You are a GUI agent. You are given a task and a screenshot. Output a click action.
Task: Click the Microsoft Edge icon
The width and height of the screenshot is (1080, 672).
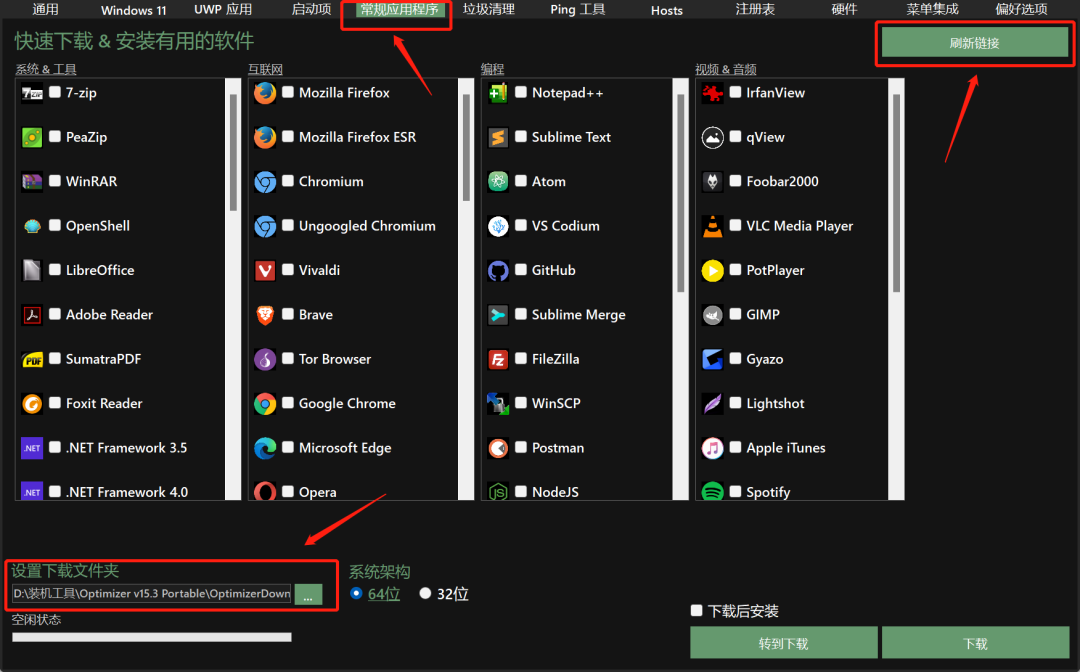point(264,448)
